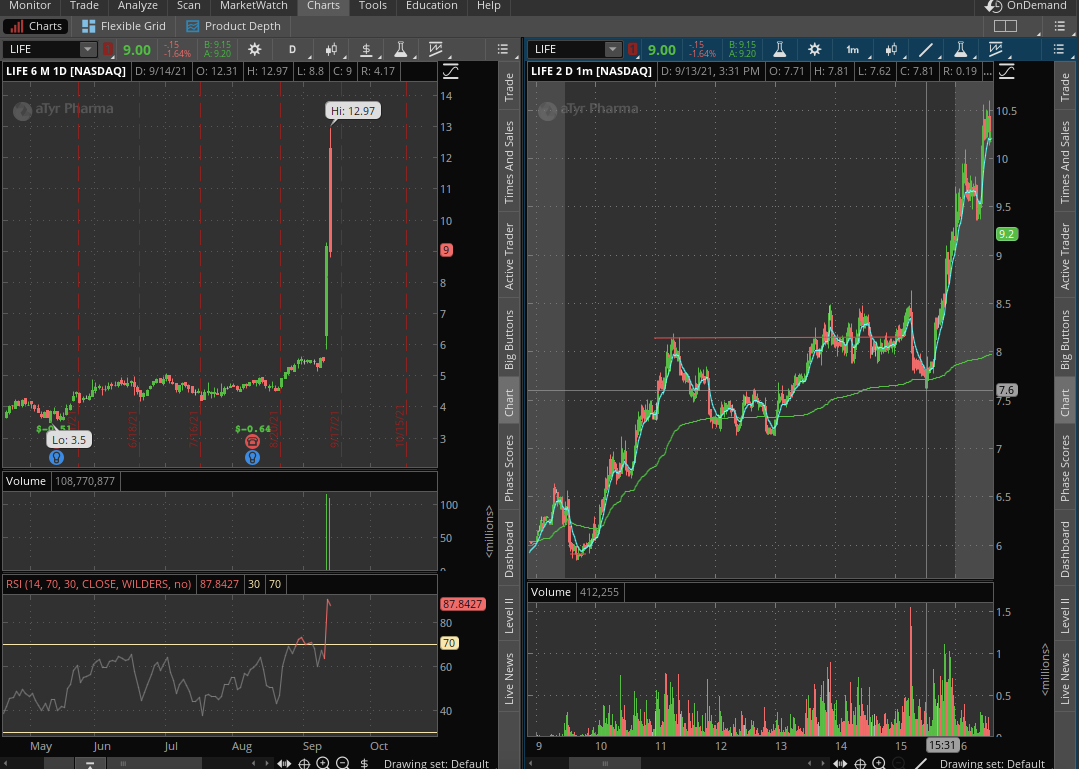
Task: Open the Tools menu tab
Action: pos(372,6)
